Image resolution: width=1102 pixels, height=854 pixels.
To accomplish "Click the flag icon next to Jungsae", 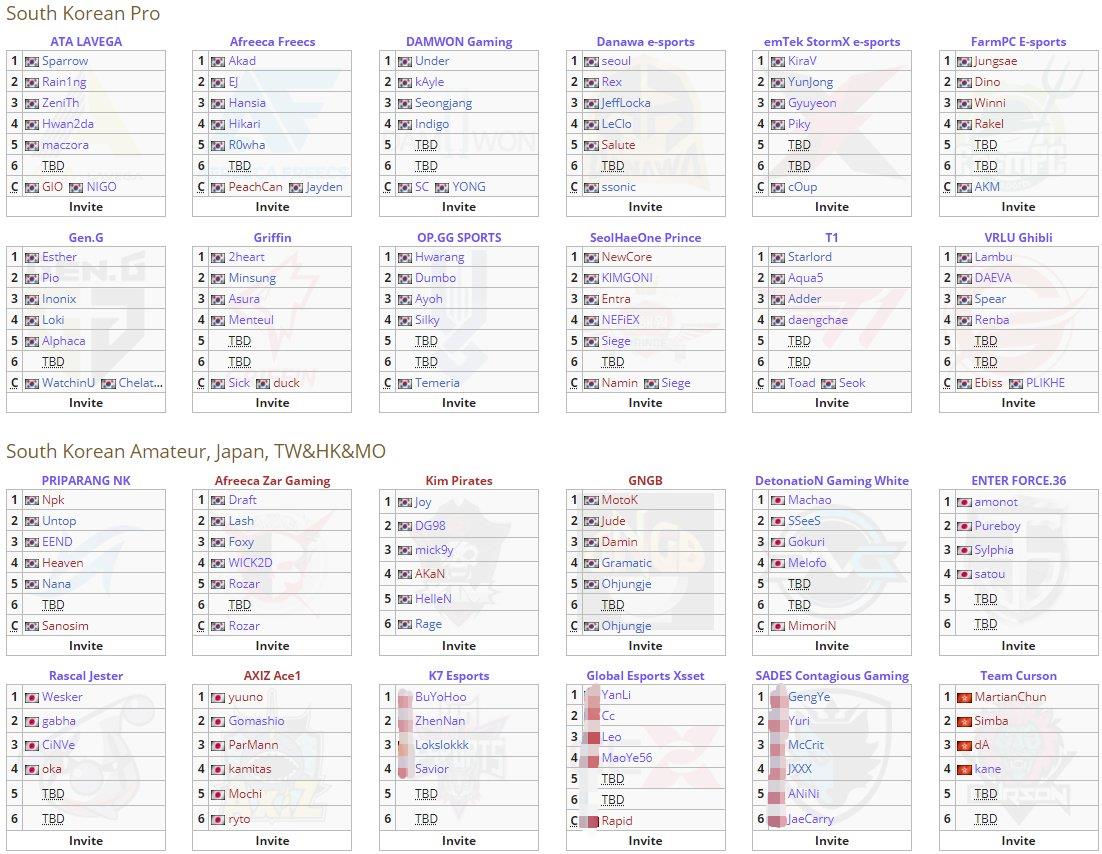I will point(964,62).
